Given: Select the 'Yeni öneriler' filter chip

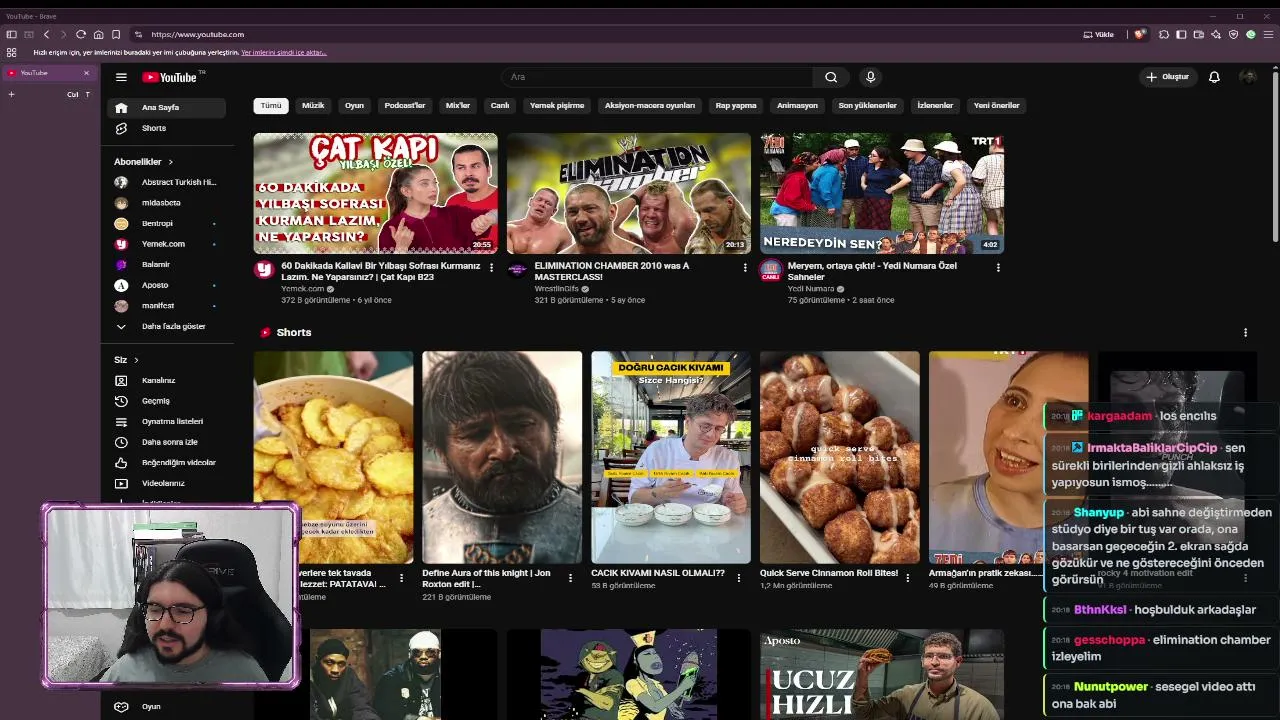Looking at the screenshot, I should point(996,105).
